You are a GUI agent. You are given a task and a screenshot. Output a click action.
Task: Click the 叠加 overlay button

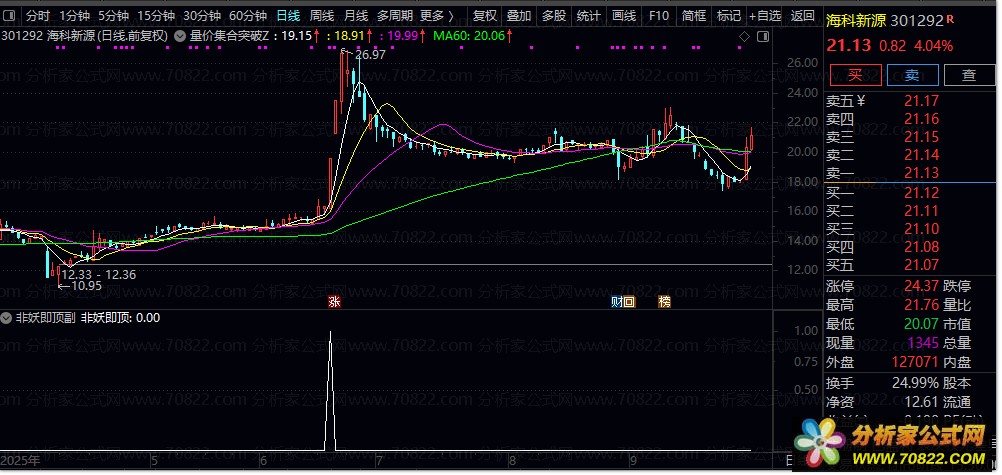pyautogui.click(x=519, y=16)
